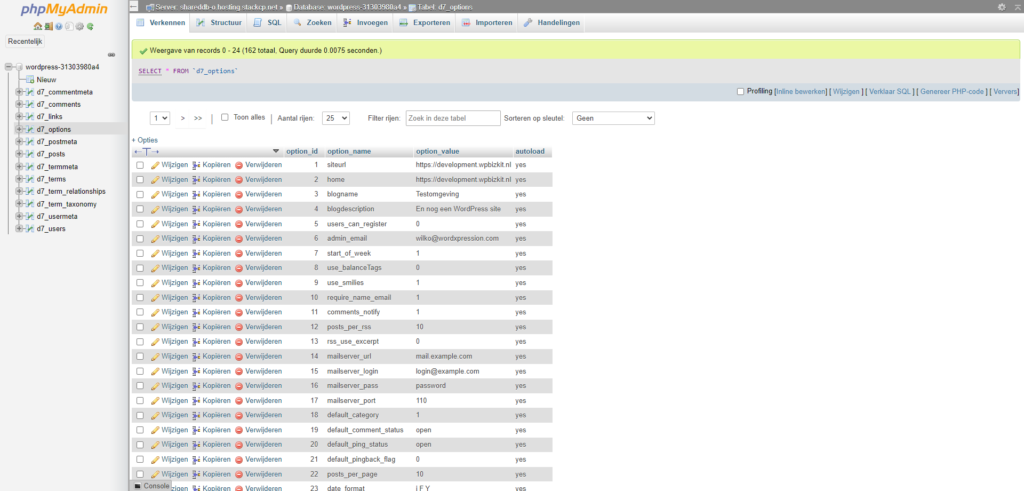Enable the Profiling checkbox
This screenshot has width=1024, height=491.
pos(741,91)
